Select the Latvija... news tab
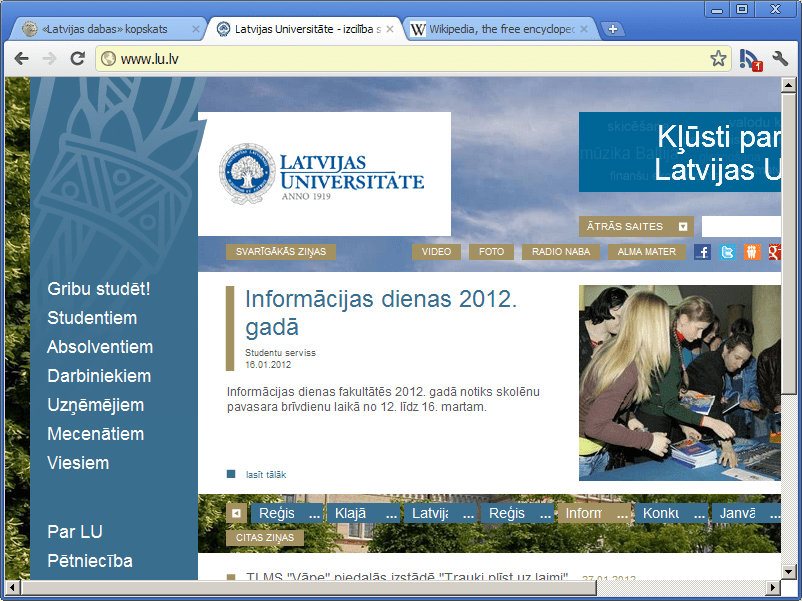 [440, 513]
